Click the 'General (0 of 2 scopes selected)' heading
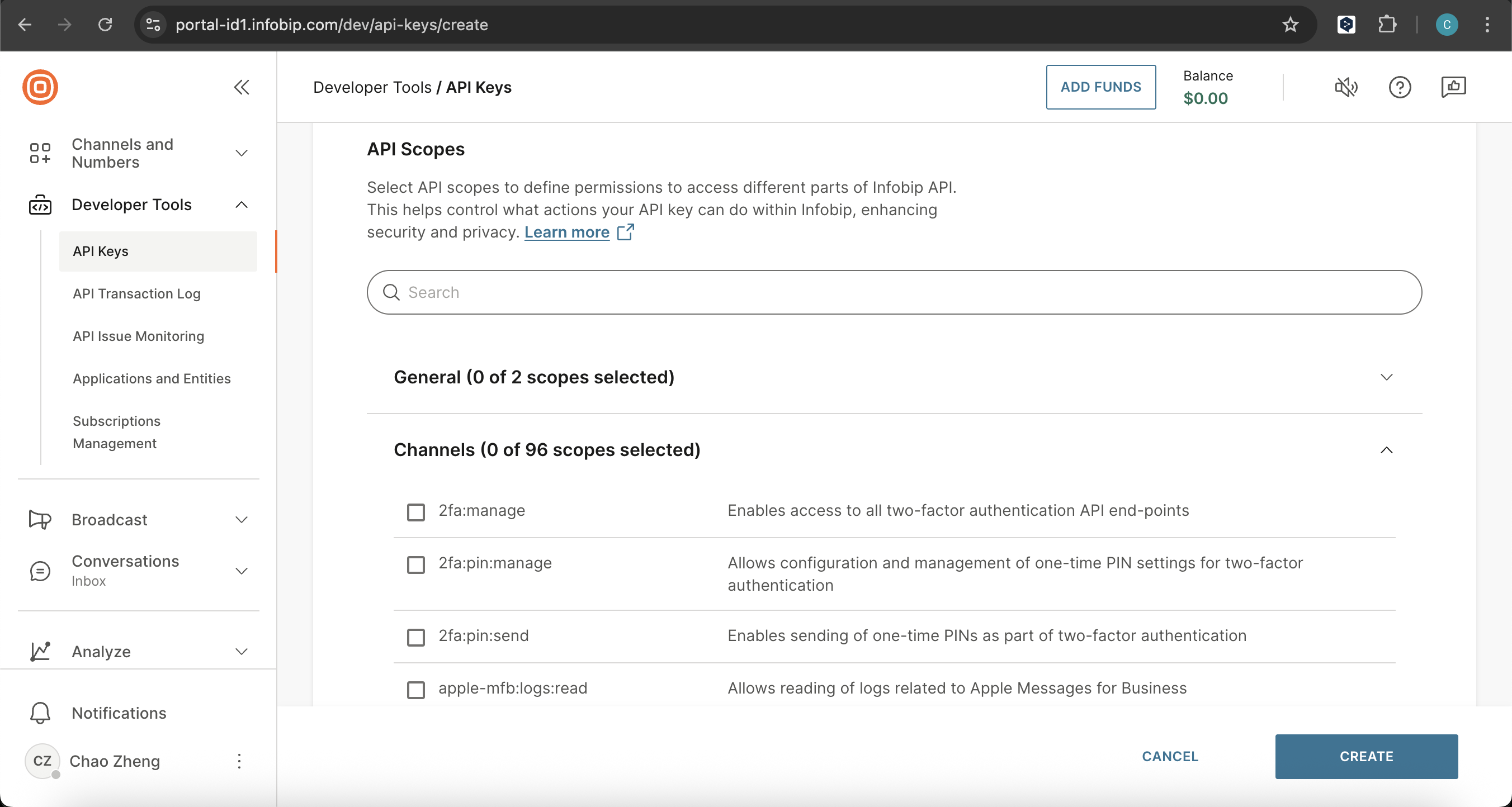 coord(534,377)
